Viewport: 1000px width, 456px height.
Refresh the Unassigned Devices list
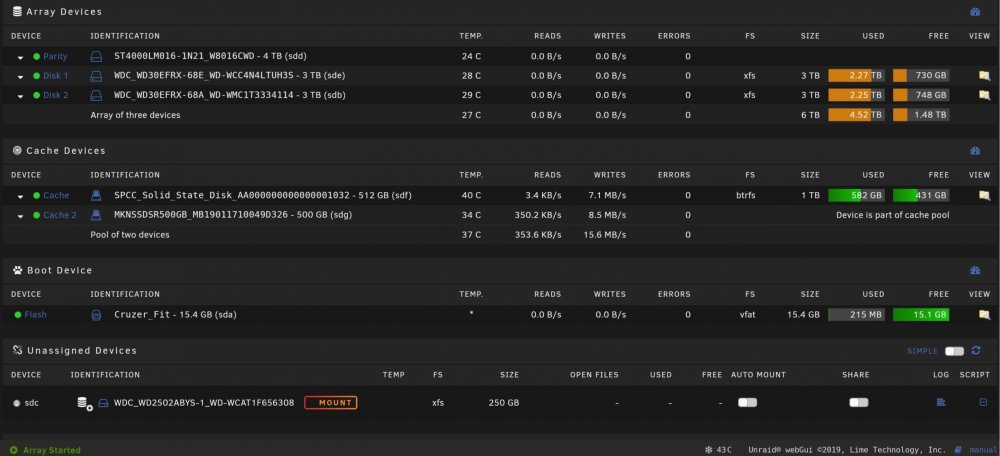(975, 351)
